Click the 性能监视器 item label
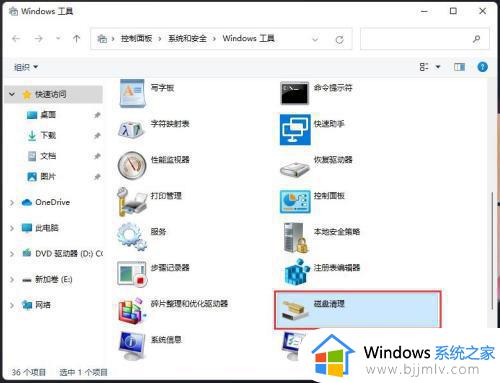This screenshot has height=383, width=500. click(170, 160)
